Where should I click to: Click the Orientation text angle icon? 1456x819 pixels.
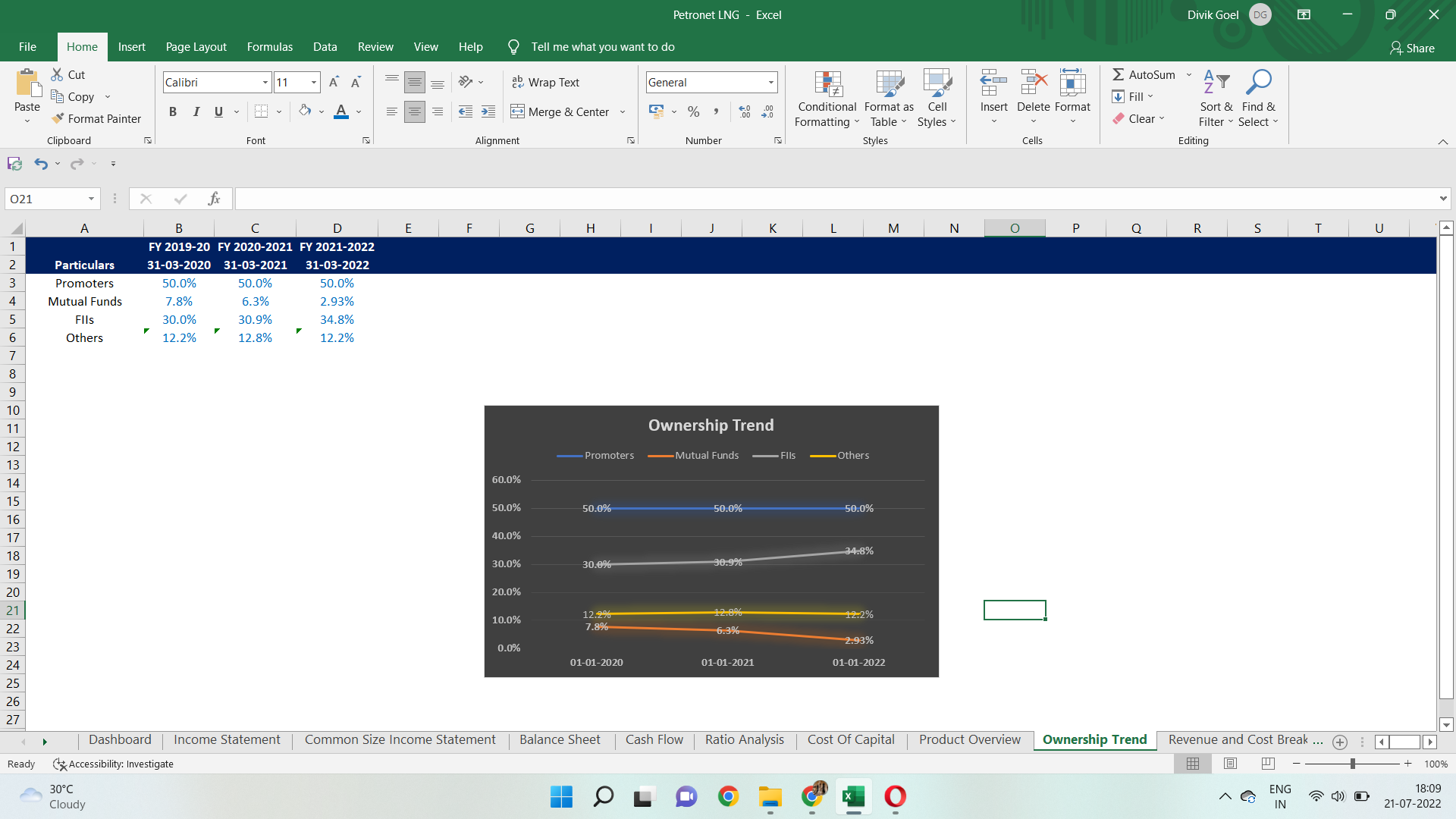pos(466,82)
